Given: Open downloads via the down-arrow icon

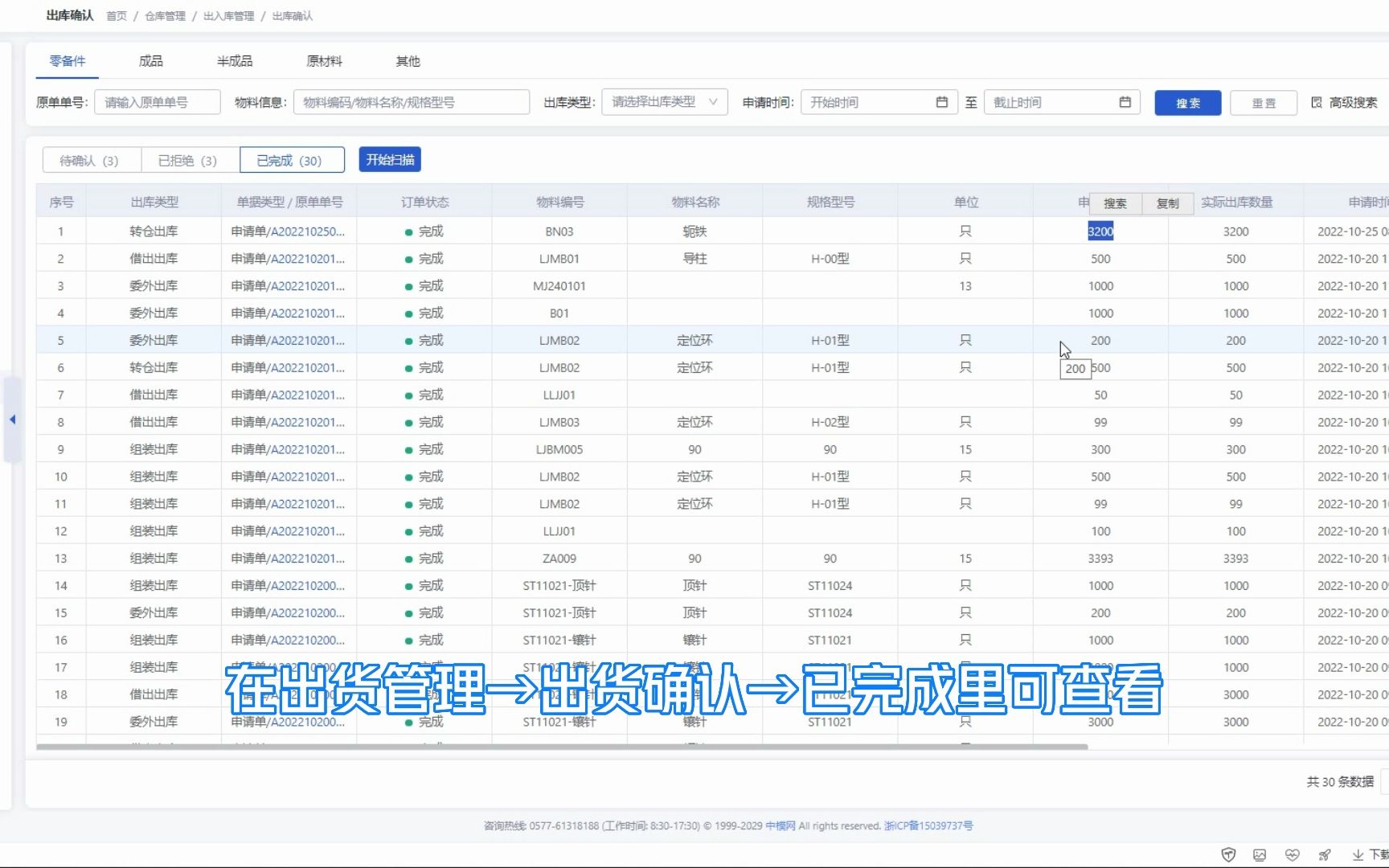Looking at the screenshot, I should [x=1358, y=855].
